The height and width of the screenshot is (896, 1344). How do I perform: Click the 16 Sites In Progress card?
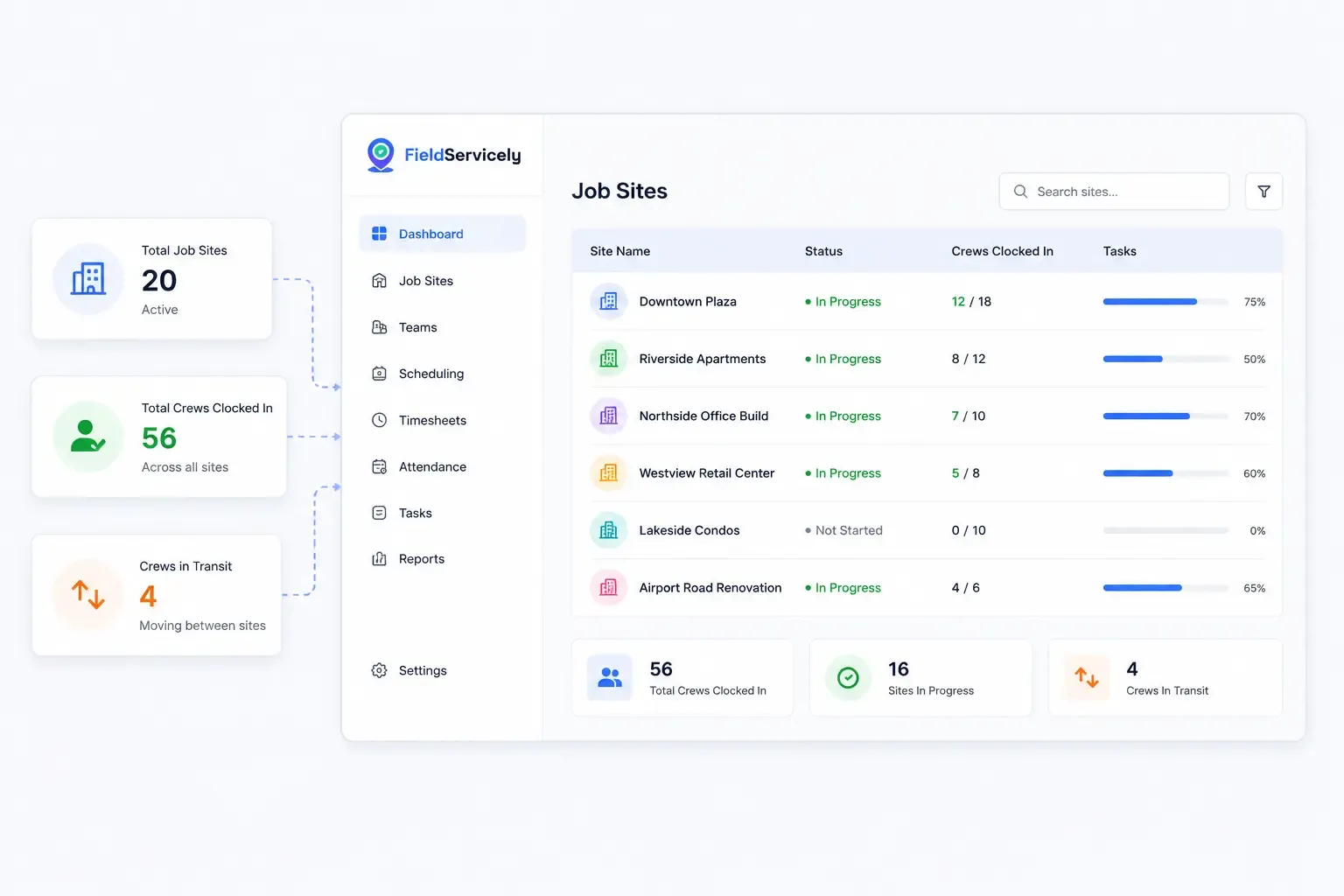[x=920, y=678]
